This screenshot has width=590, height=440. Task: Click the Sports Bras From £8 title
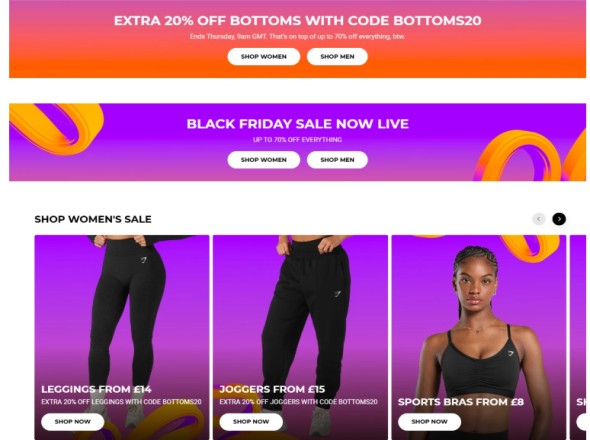coord(461,402)
